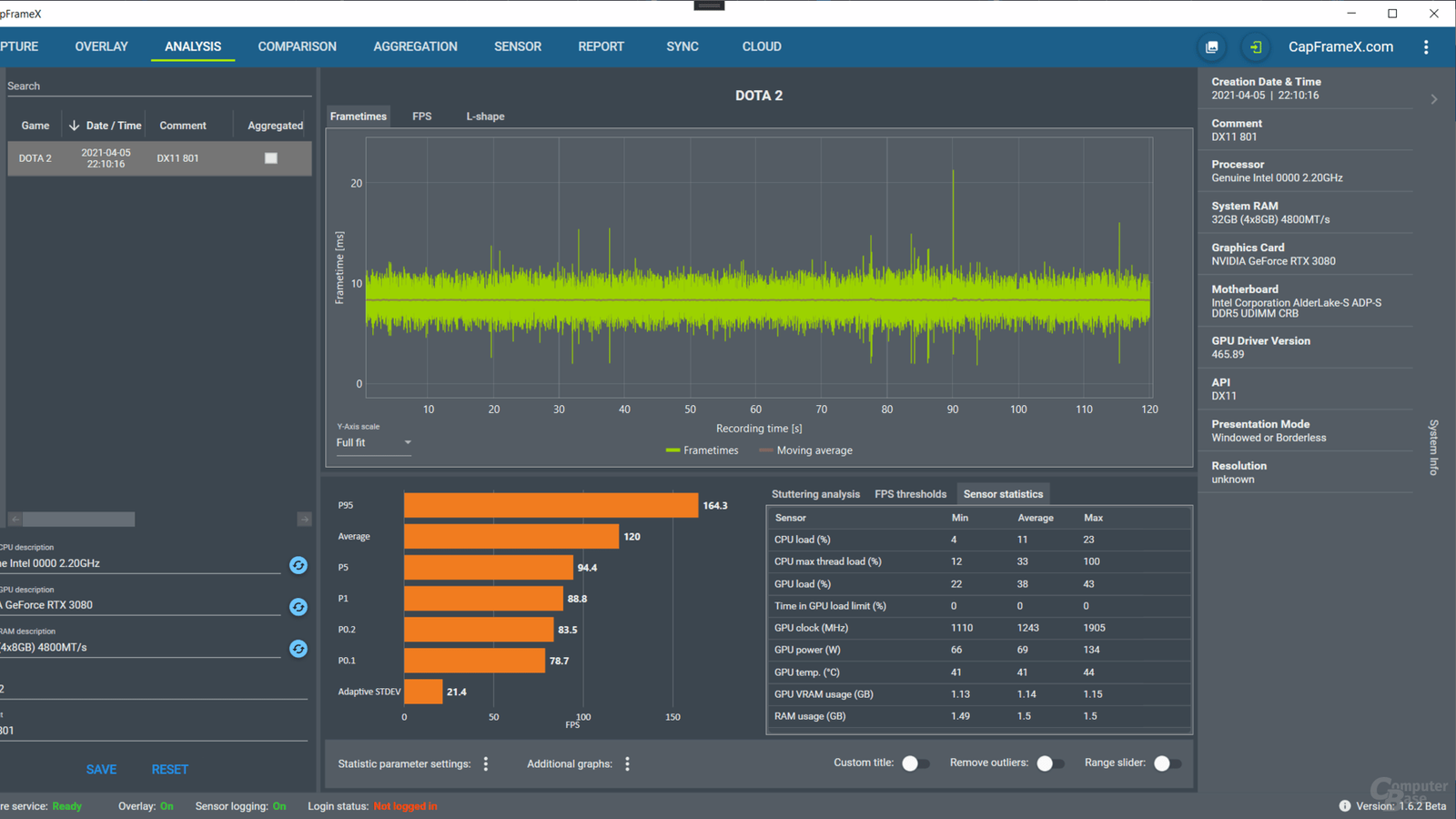Viewport: 1456px width, 819px height.
Task: Refresh the GPU description field
Action: click(x=298, y=607)
